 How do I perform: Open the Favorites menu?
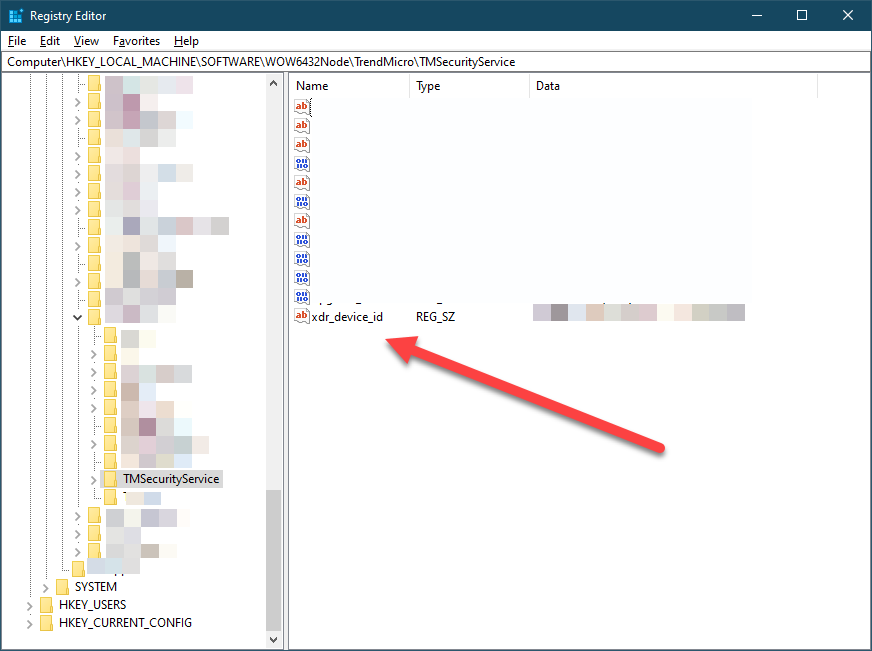click(136, 41)
